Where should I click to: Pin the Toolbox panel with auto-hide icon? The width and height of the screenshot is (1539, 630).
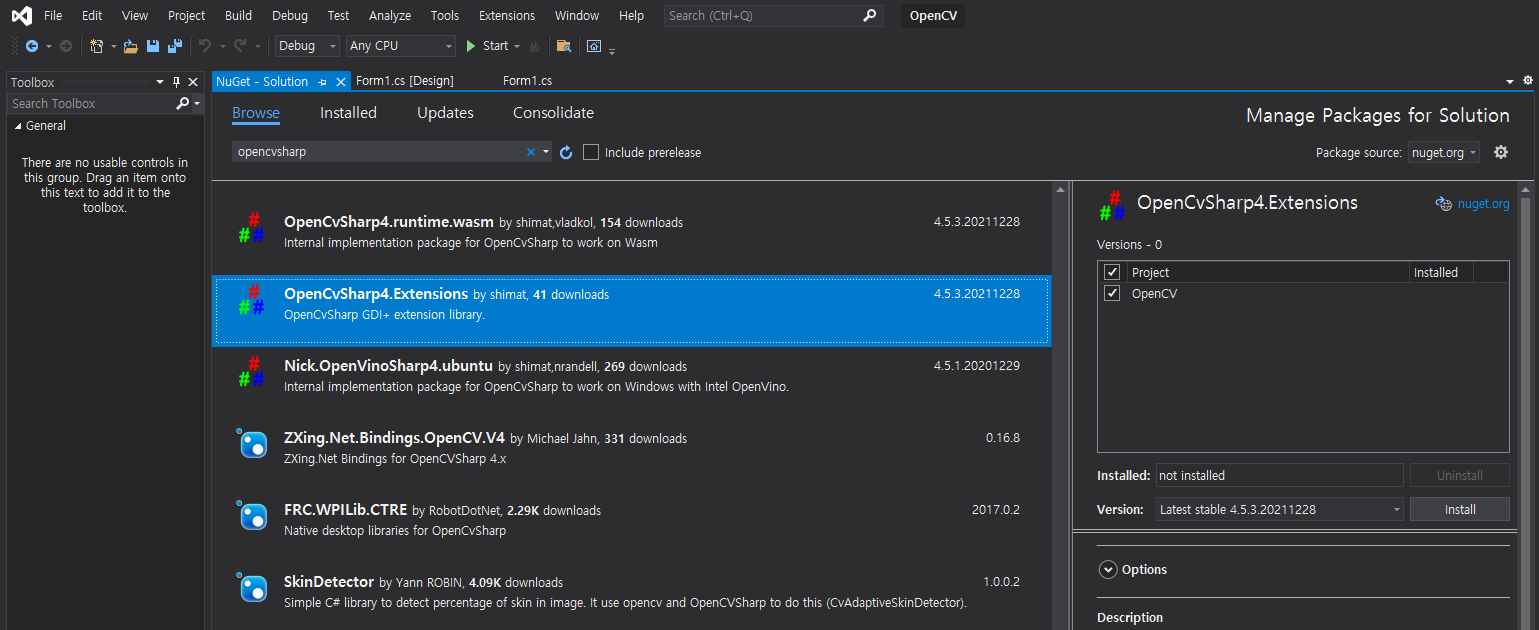(176, 82)
